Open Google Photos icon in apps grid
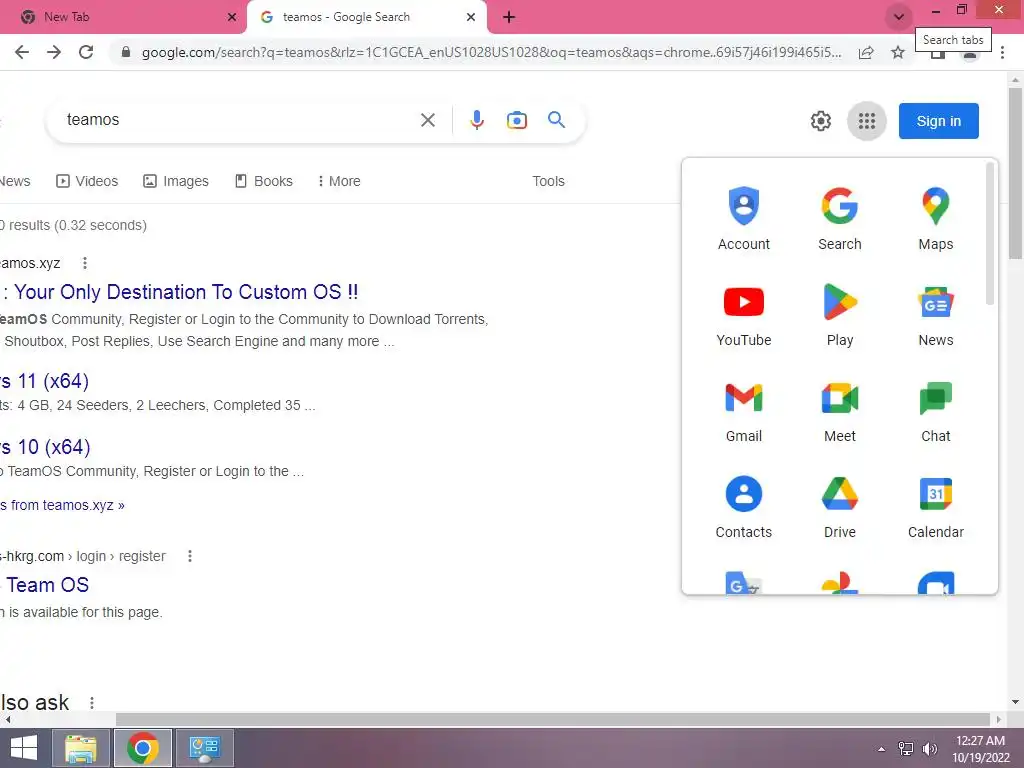1024x768 pixels. 839,582
